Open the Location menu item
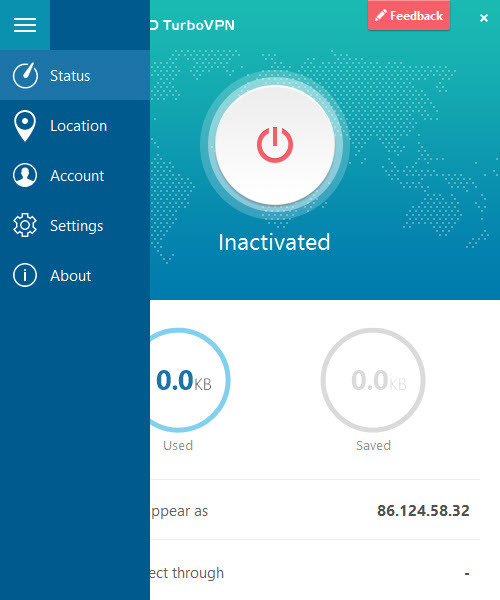500x600 pixels. [x=75, y=126]
